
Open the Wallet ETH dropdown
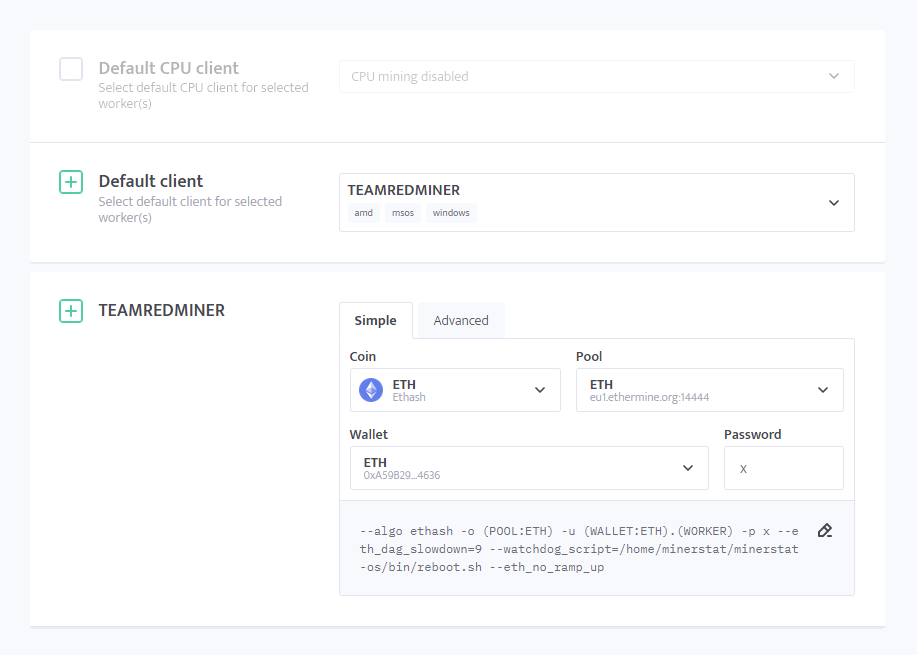tap(529, 468)
